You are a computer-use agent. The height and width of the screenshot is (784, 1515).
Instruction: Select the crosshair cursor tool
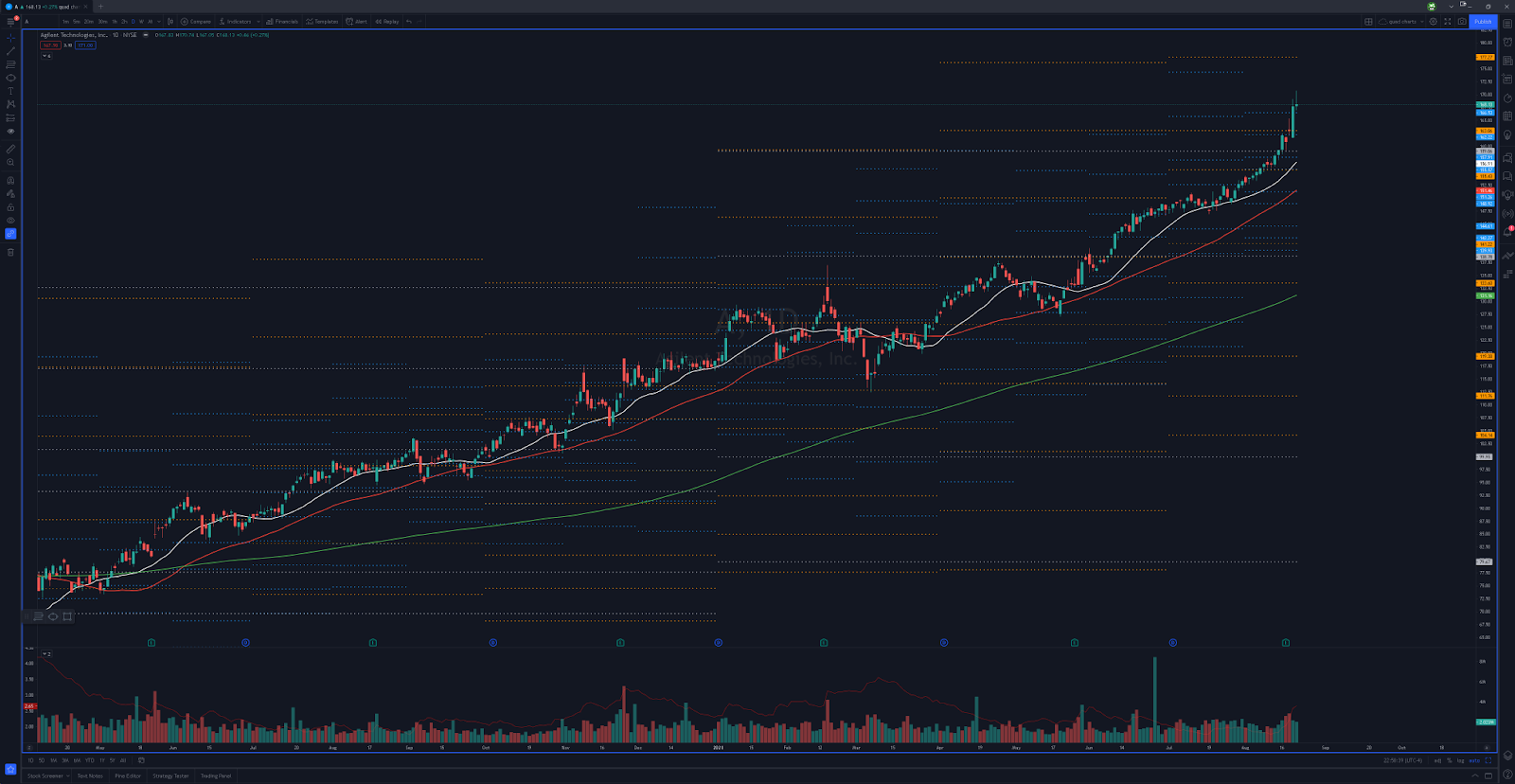10,38
